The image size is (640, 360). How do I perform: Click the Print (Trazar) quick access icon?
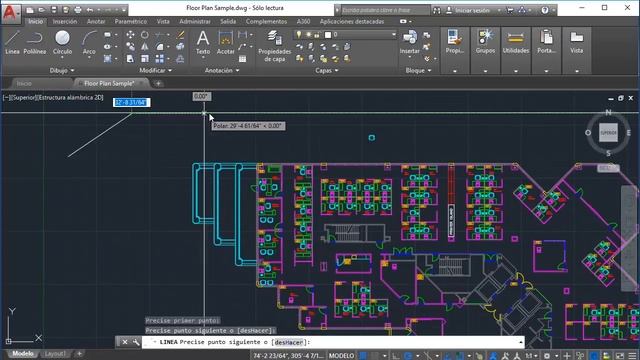(x=78, y=10)
